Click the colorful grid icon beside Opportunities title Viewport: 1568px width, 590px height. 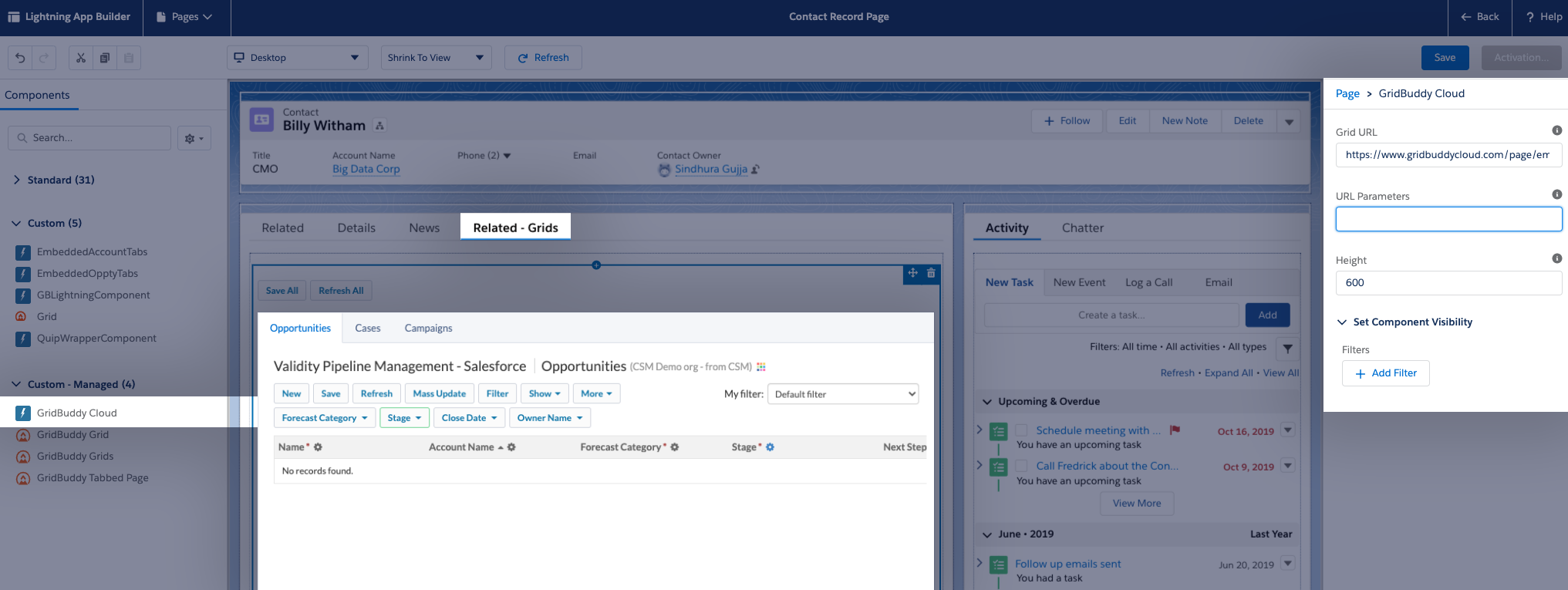[761, 367]
